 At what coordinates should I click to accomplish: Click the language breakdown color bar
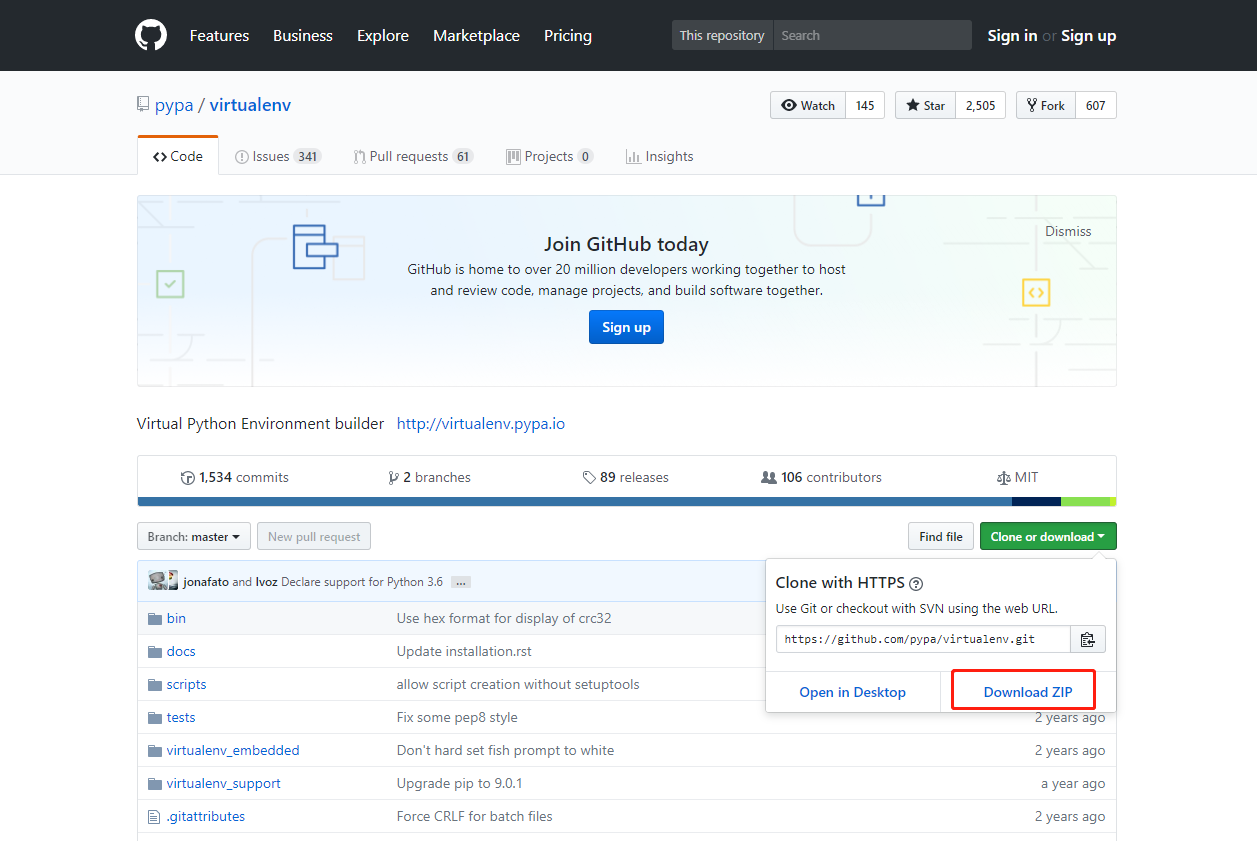point(627,502)
